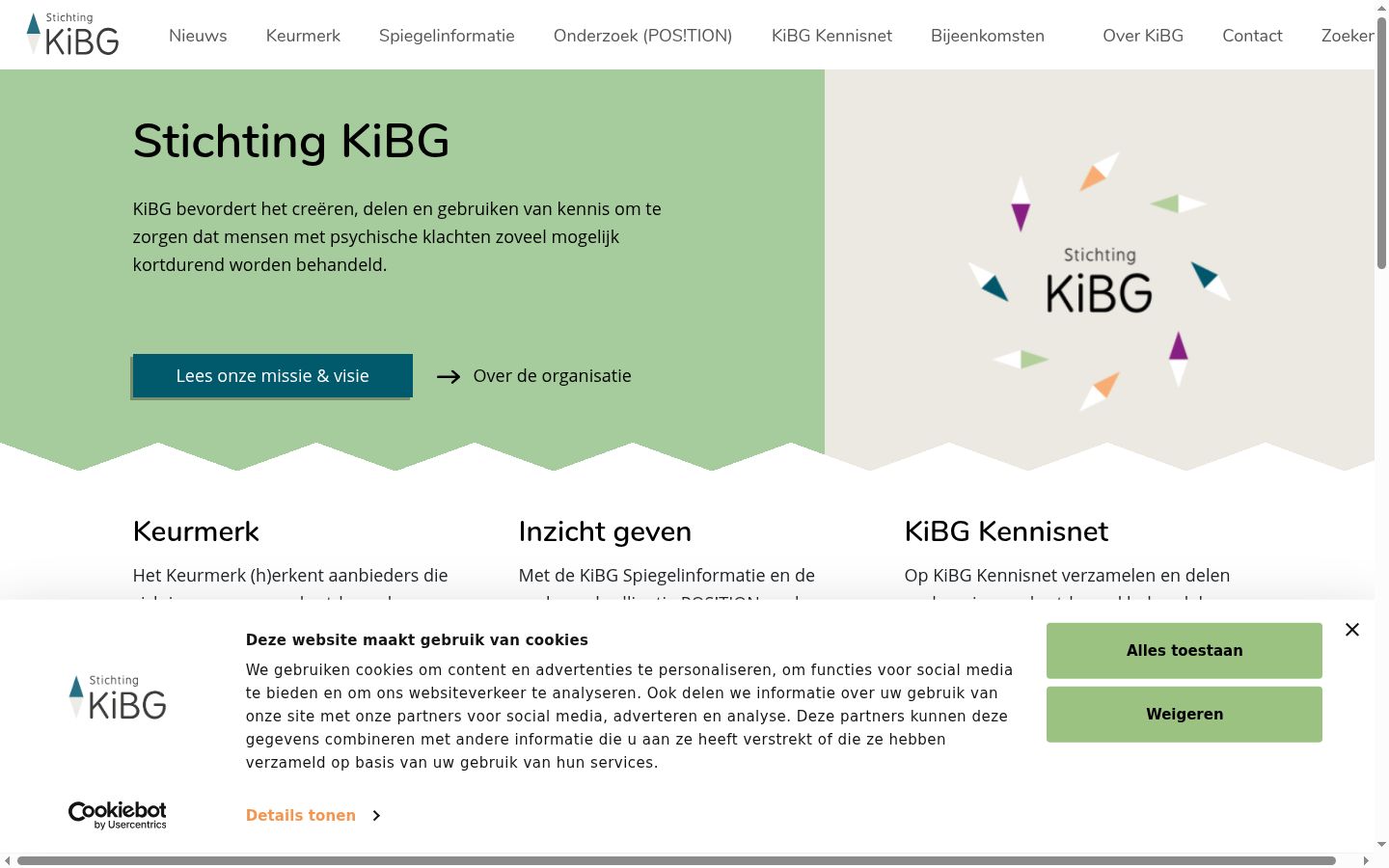Open the Contact page link
Image resolution: width=1389 pixels, height=868 pixels.
1252,36
